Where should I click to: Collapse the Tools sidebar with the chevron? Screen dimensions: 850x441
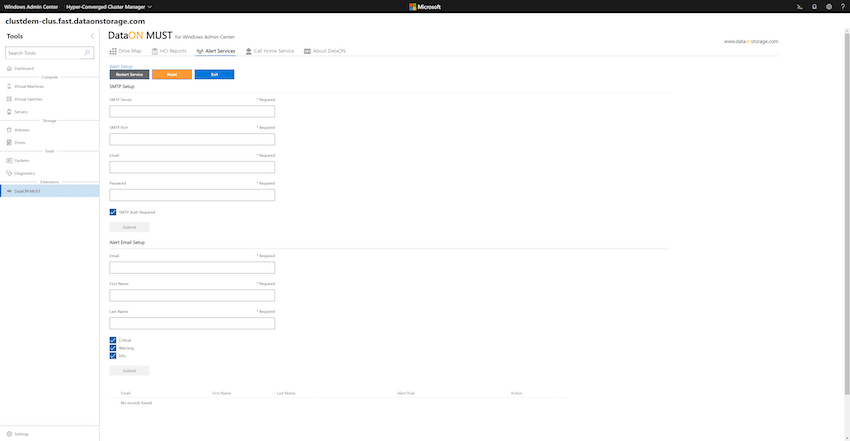(x=92, y=36)
